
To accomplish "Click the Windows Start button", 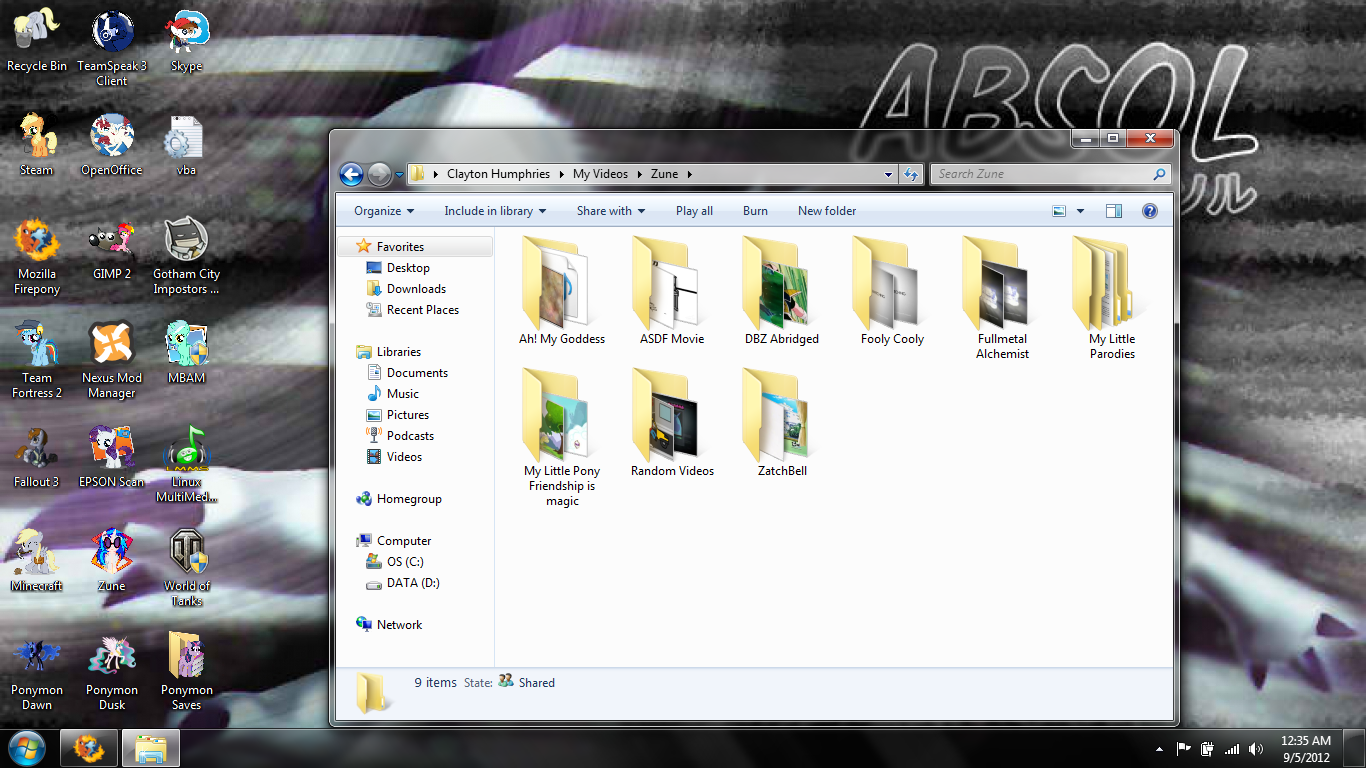I will (x=27, y=748).
